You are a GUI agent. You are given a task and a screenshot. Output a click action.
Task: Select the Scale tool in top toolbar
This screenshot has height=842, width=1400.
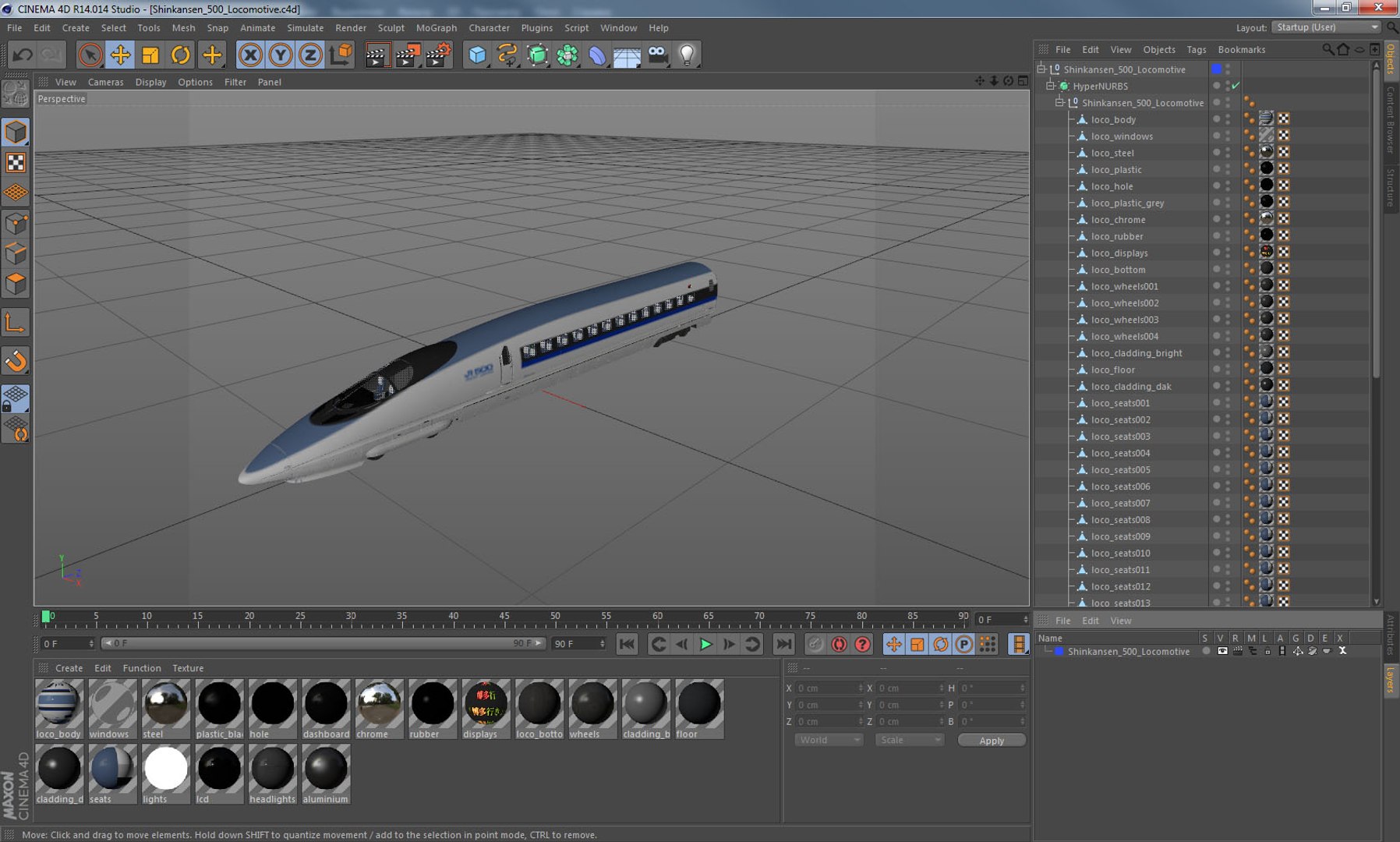pyautogui.click(x=150, y=55)
